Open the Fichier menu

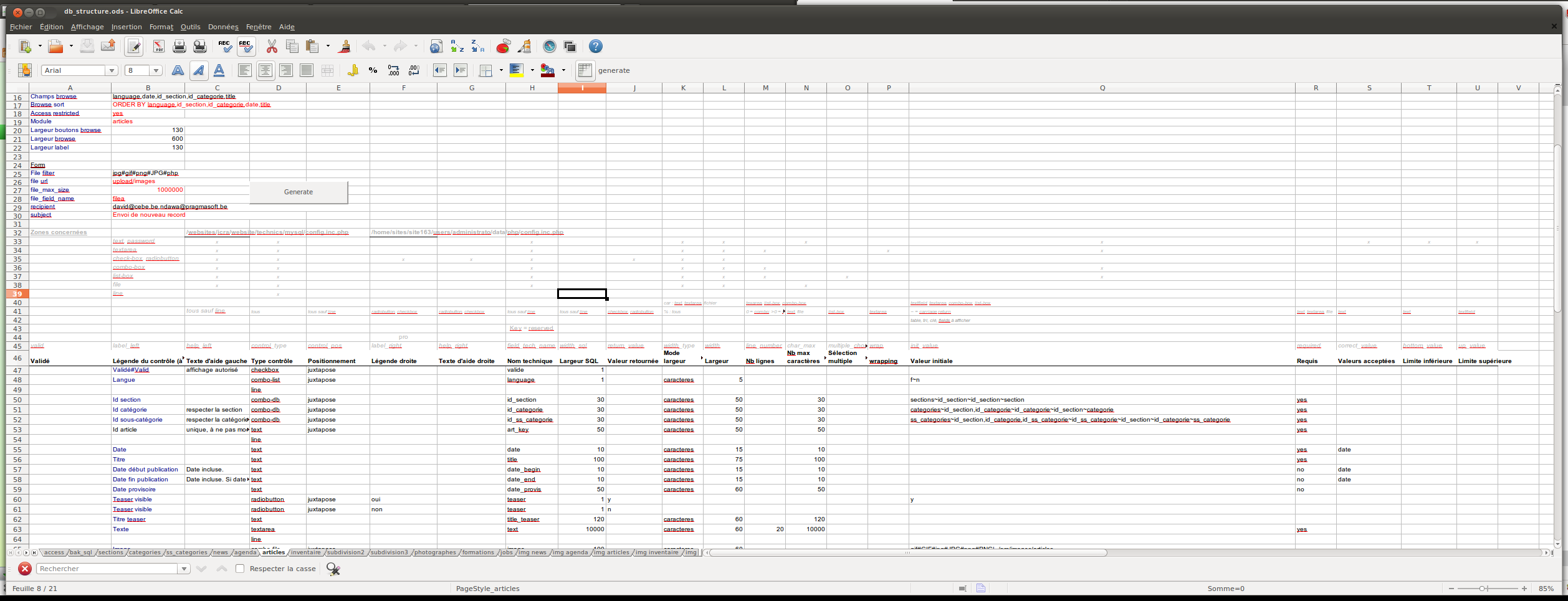pos(21,27)
